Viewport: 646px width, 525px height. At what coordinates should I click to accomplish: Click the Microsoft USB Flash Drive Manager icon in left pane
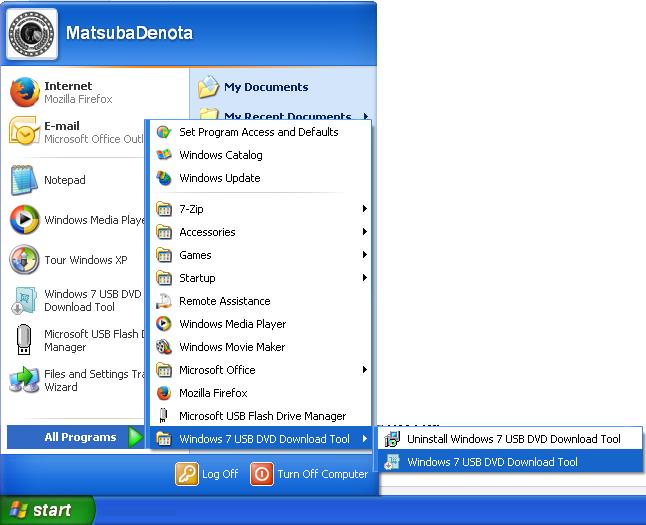[24, 340]
